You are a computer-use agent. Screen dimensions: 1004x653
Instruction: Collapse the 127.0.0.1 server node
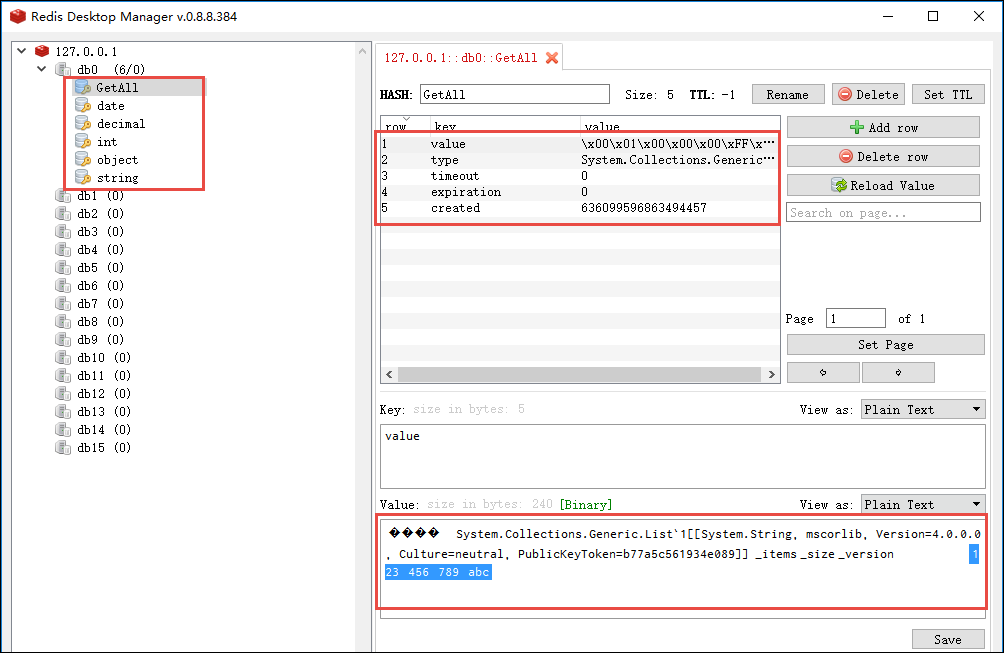[x=22, y=51]
